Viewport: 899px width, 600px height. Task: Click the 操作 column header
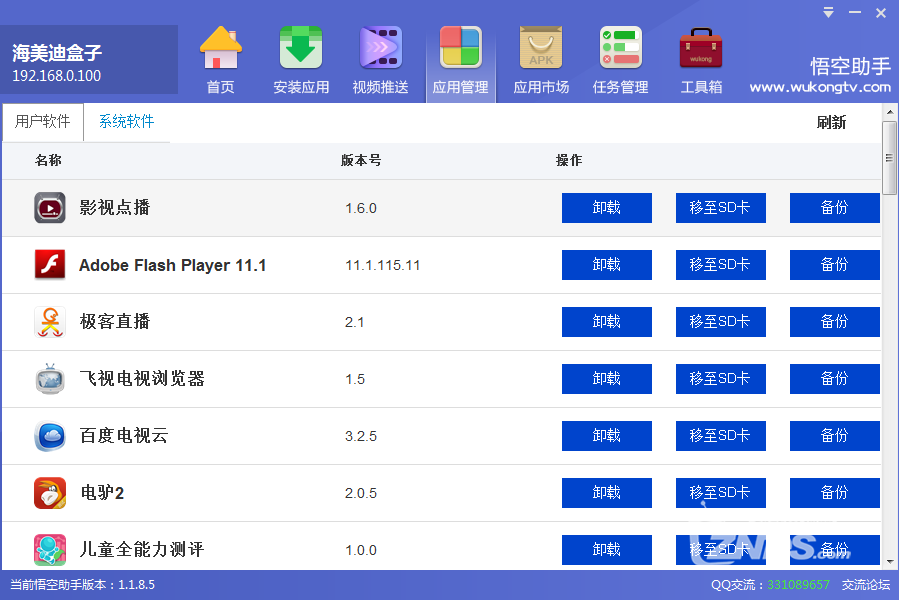(569, 160)
